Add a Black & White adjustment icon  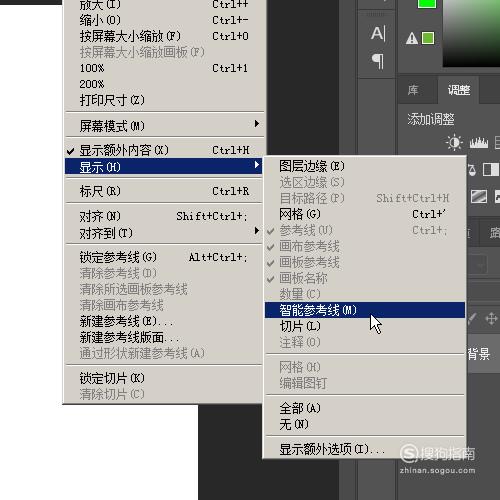[491, 170]
